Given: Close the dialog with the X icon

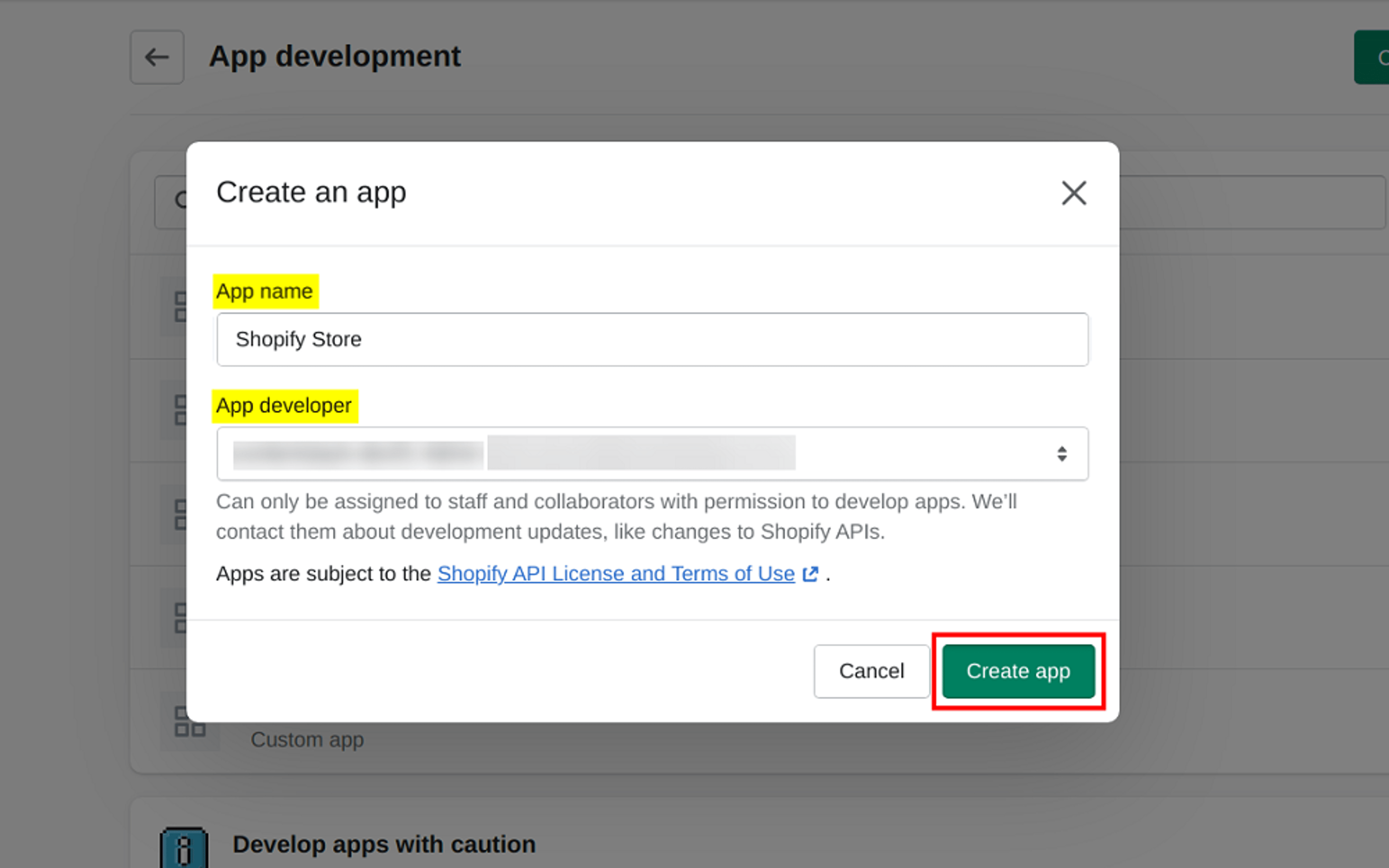Looking at the screenshot, I should 1074,193.
